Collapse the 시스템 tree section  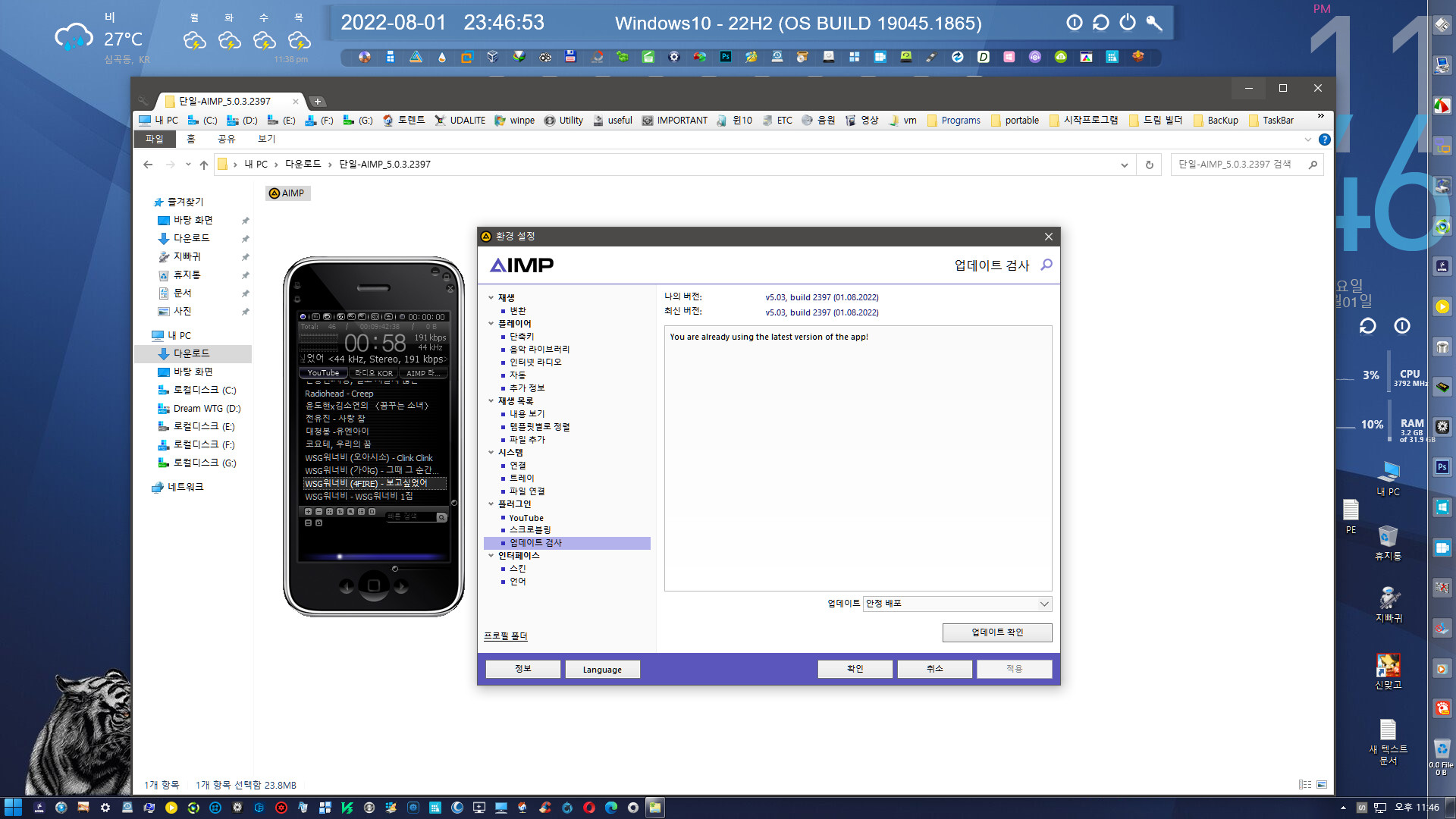[491, 452]
